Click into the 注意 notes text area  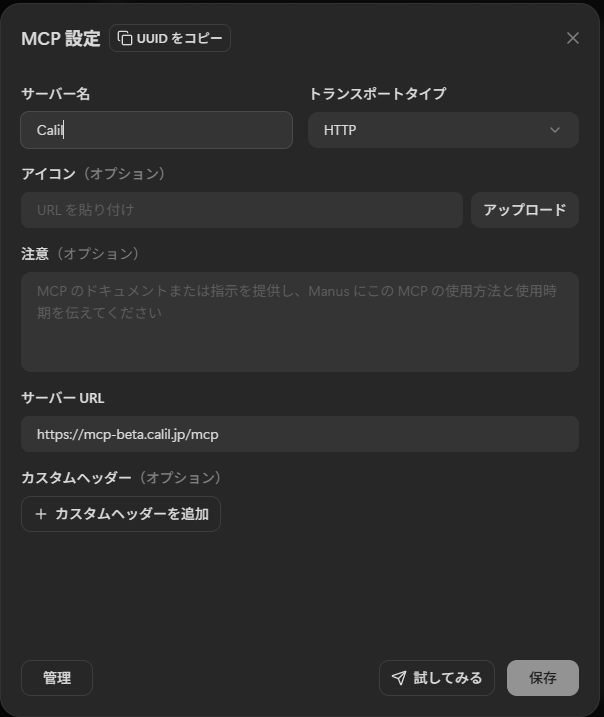coord(299,321)
